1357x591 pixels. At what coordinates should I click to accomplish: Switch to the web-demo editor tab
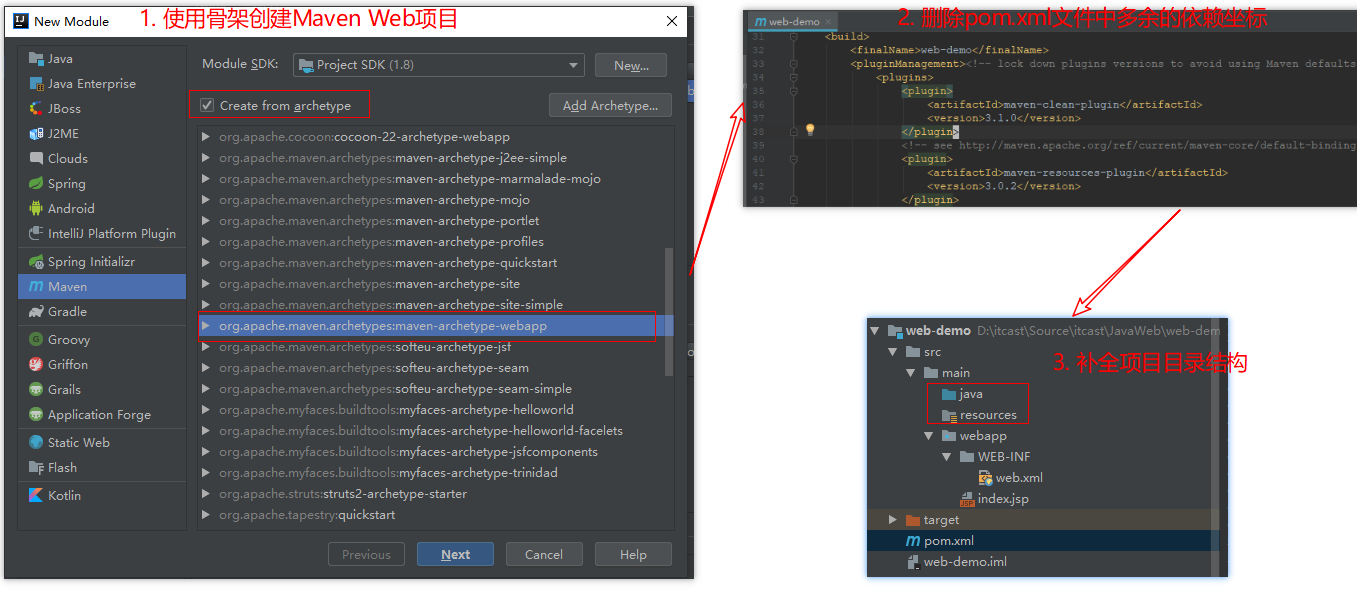coord(791,21)
